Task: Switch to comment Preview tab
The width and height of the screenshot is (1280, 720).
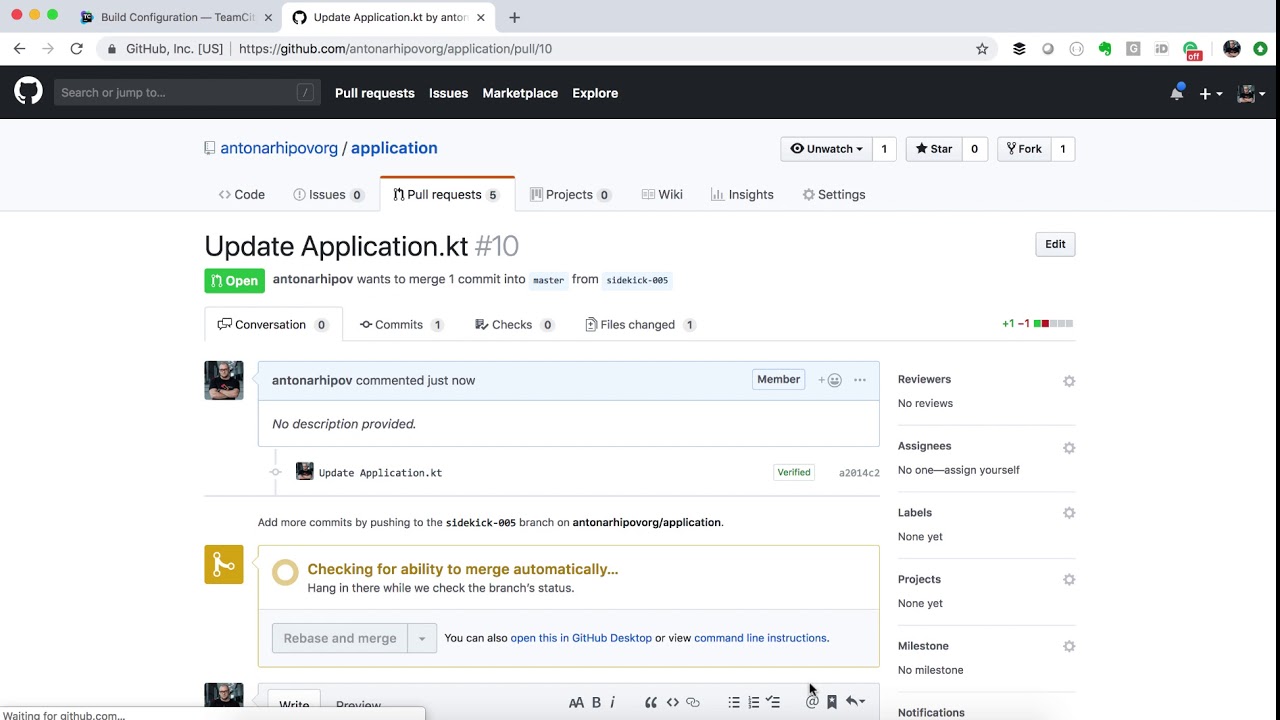Action: [358, 704]
